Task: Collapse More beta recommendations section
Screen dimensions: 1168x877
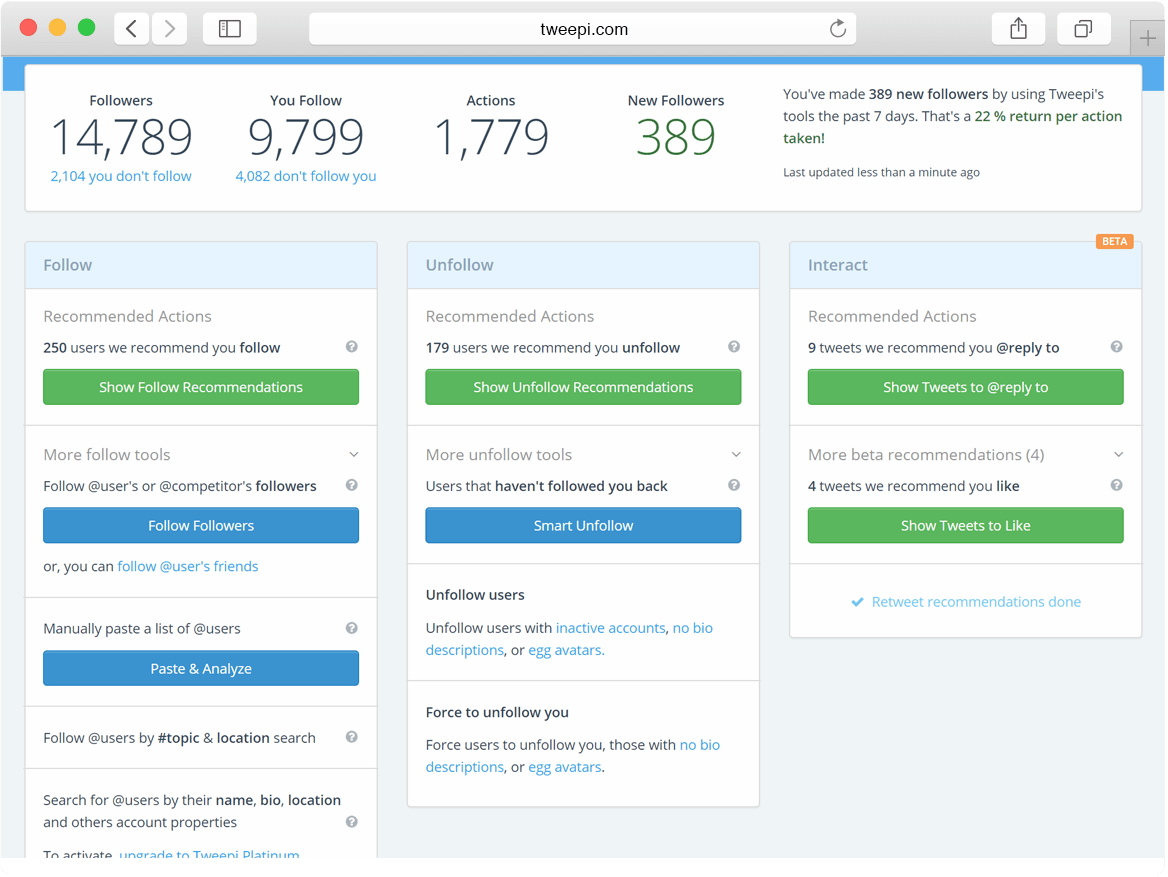Action: (x=1118, y=455)
